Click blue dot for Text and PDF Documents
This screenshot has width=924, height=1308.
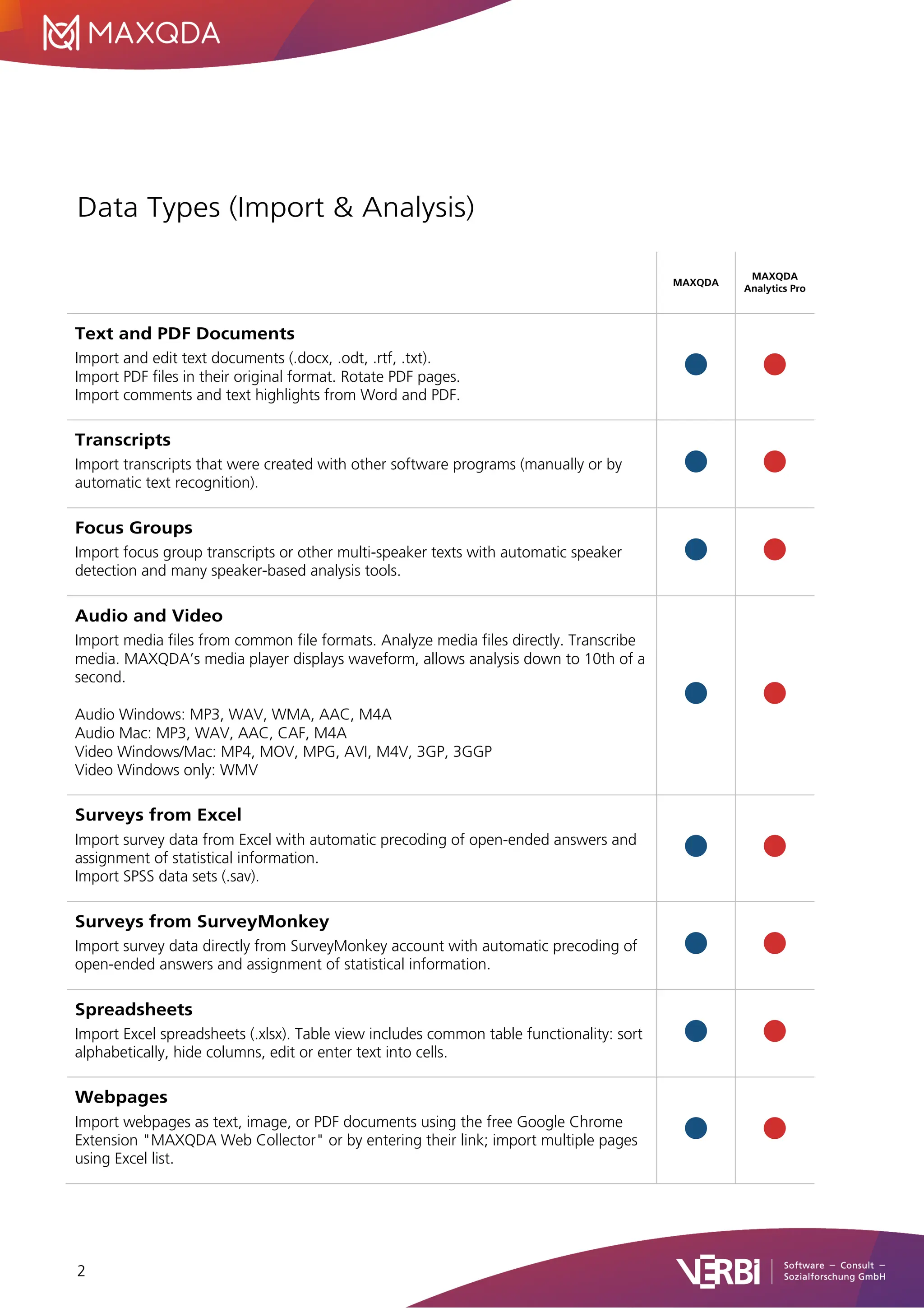pos(696,365)
